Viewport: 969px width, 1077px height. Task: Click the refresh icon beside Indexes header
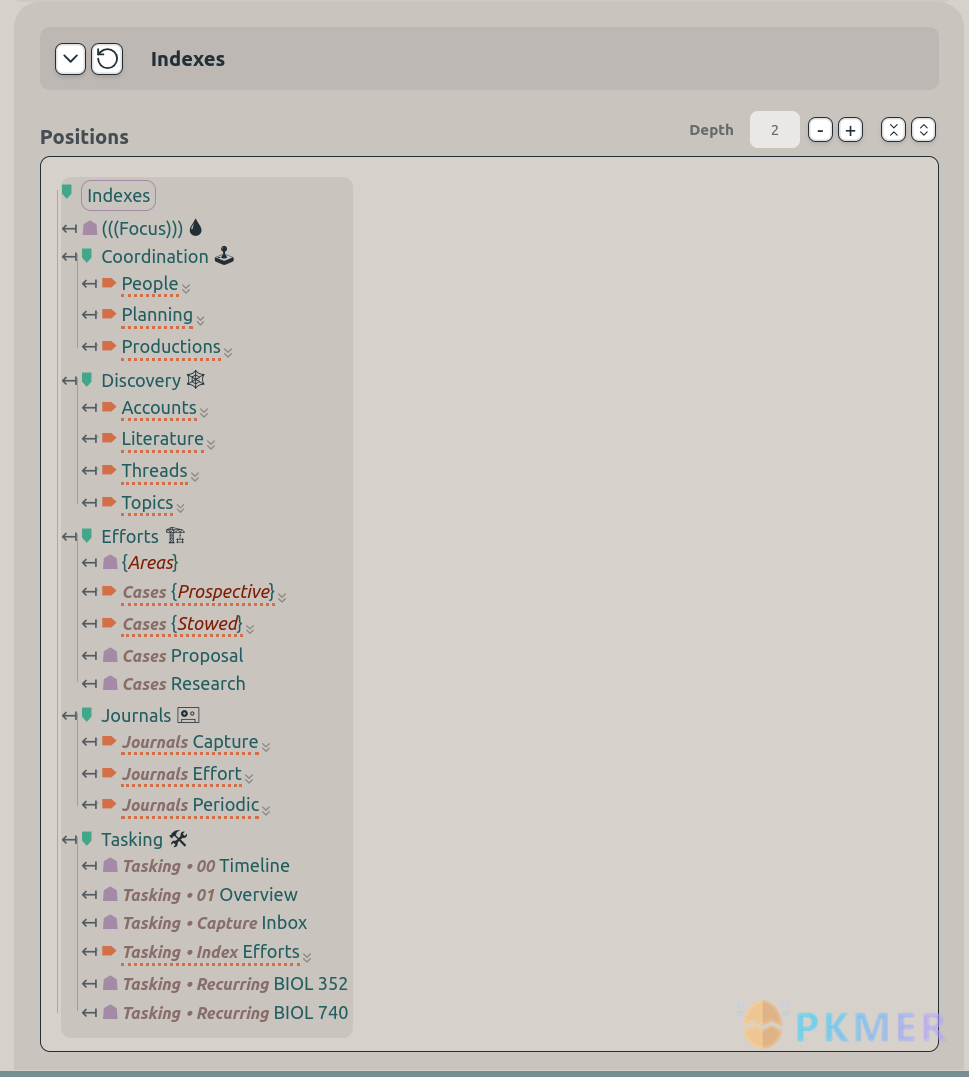point(107,59)
